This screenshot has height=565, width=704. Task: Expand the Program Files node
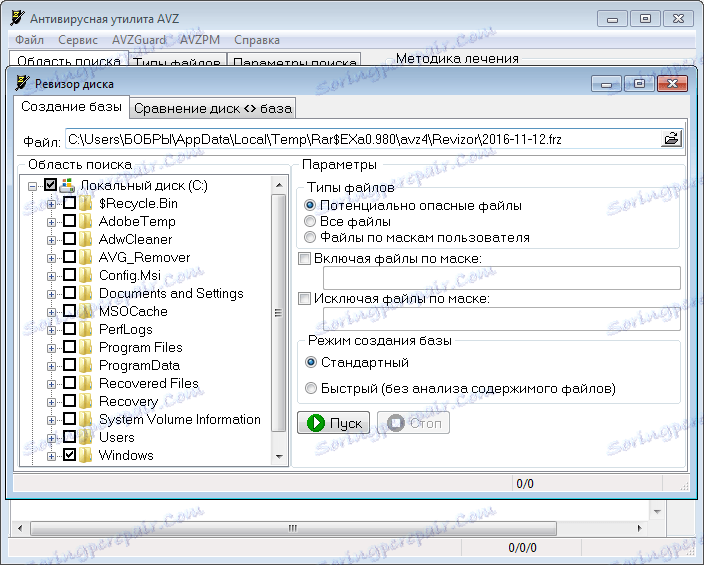(x=51, y=348)
